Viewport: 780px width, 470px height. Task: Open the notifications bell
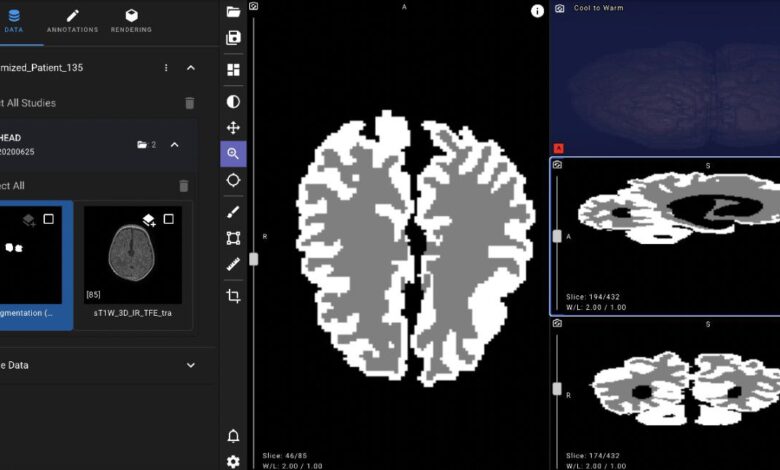(x=233, y=436)
